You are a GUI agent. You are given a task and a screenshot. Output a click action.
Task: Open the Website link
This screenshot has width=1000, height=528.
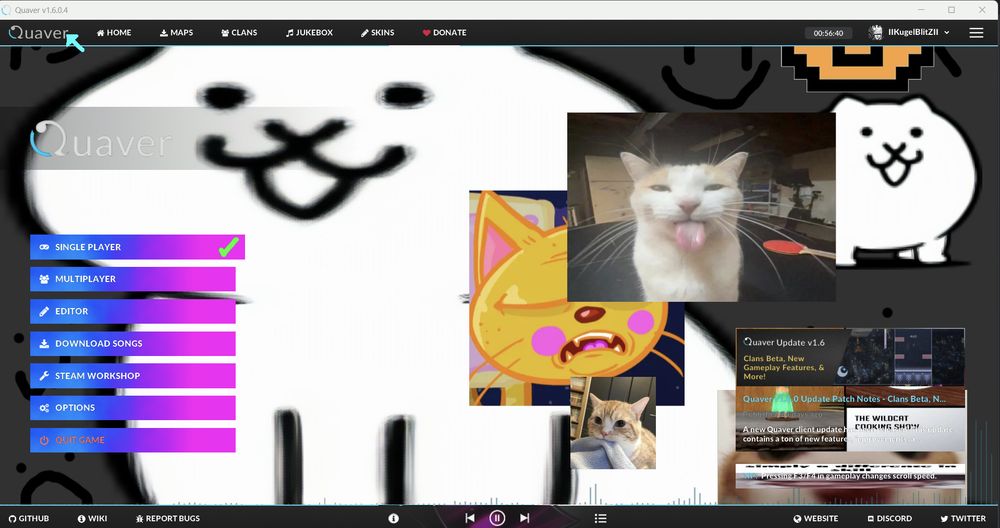(x=816, y=518)
